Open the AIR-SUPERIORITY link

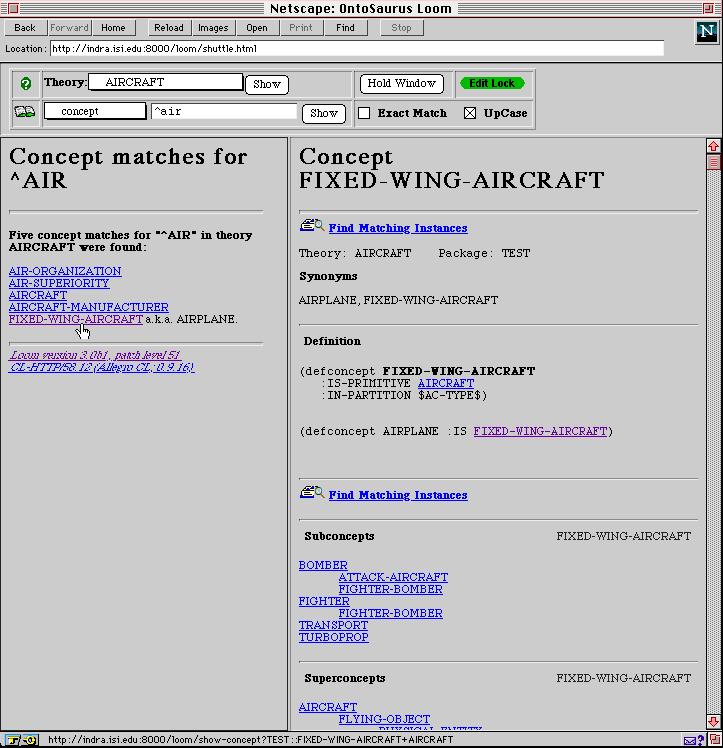(x=59, y=283)
